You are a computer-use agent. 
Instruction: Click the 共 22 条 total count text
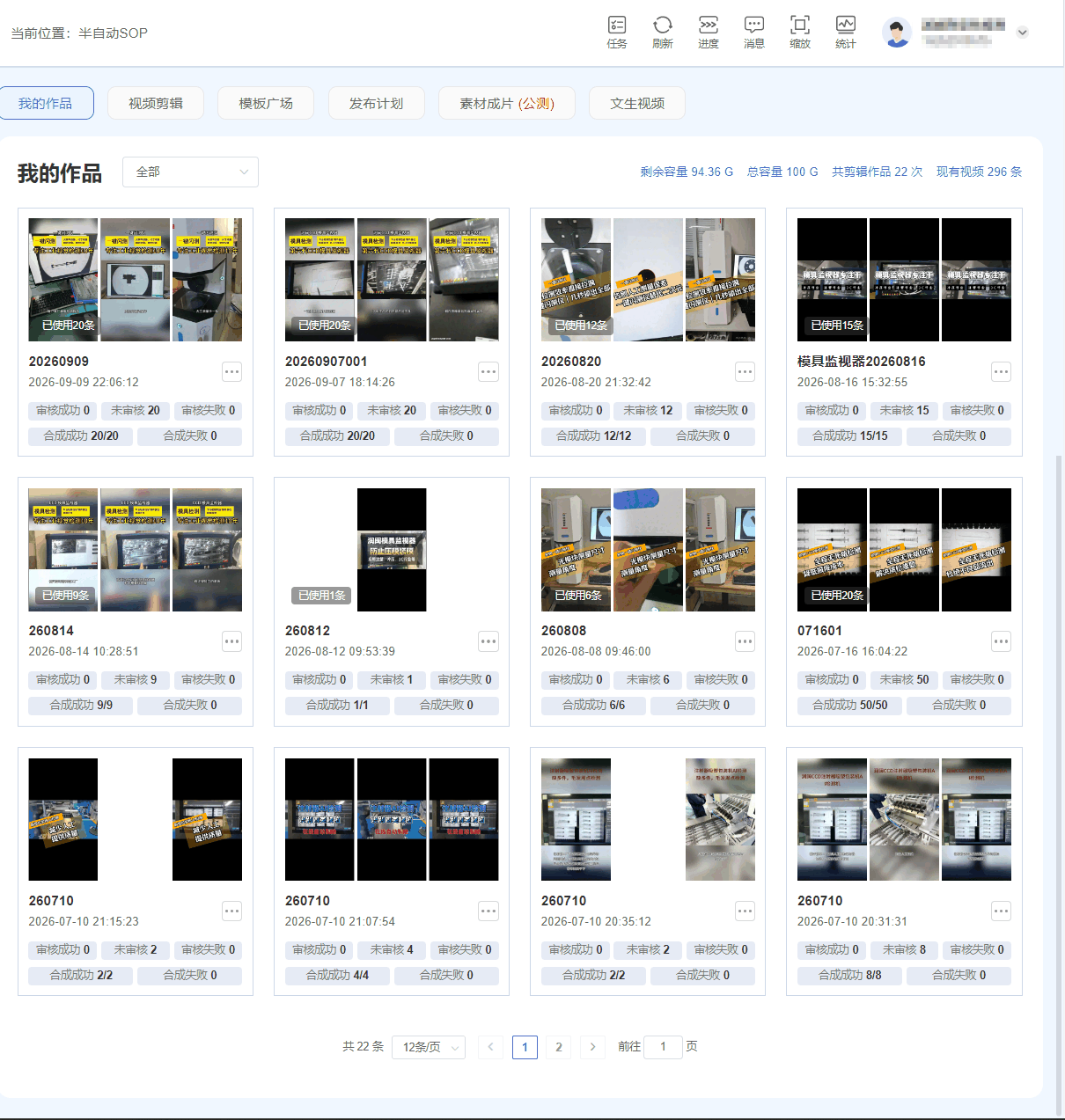(363, 1047)
